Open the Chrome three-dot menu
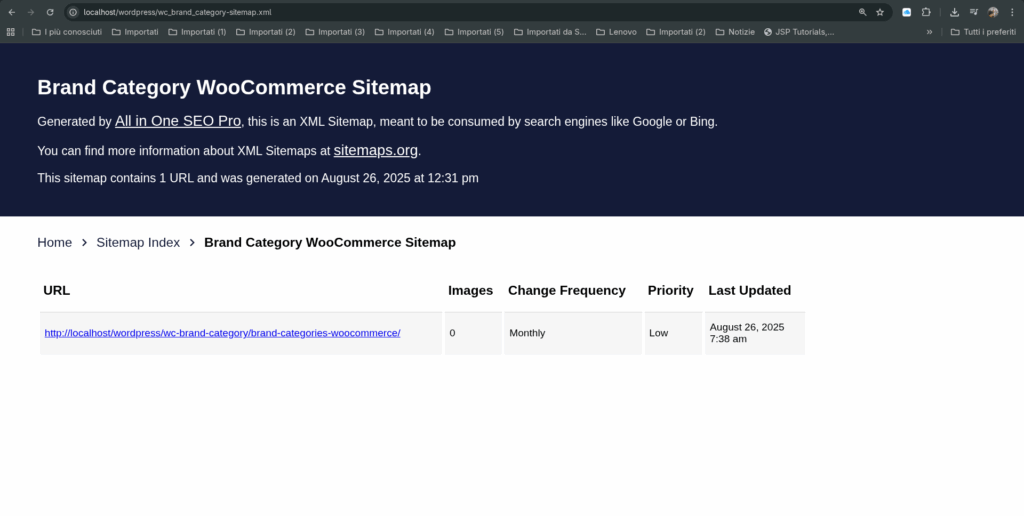 coord(1012,12)
